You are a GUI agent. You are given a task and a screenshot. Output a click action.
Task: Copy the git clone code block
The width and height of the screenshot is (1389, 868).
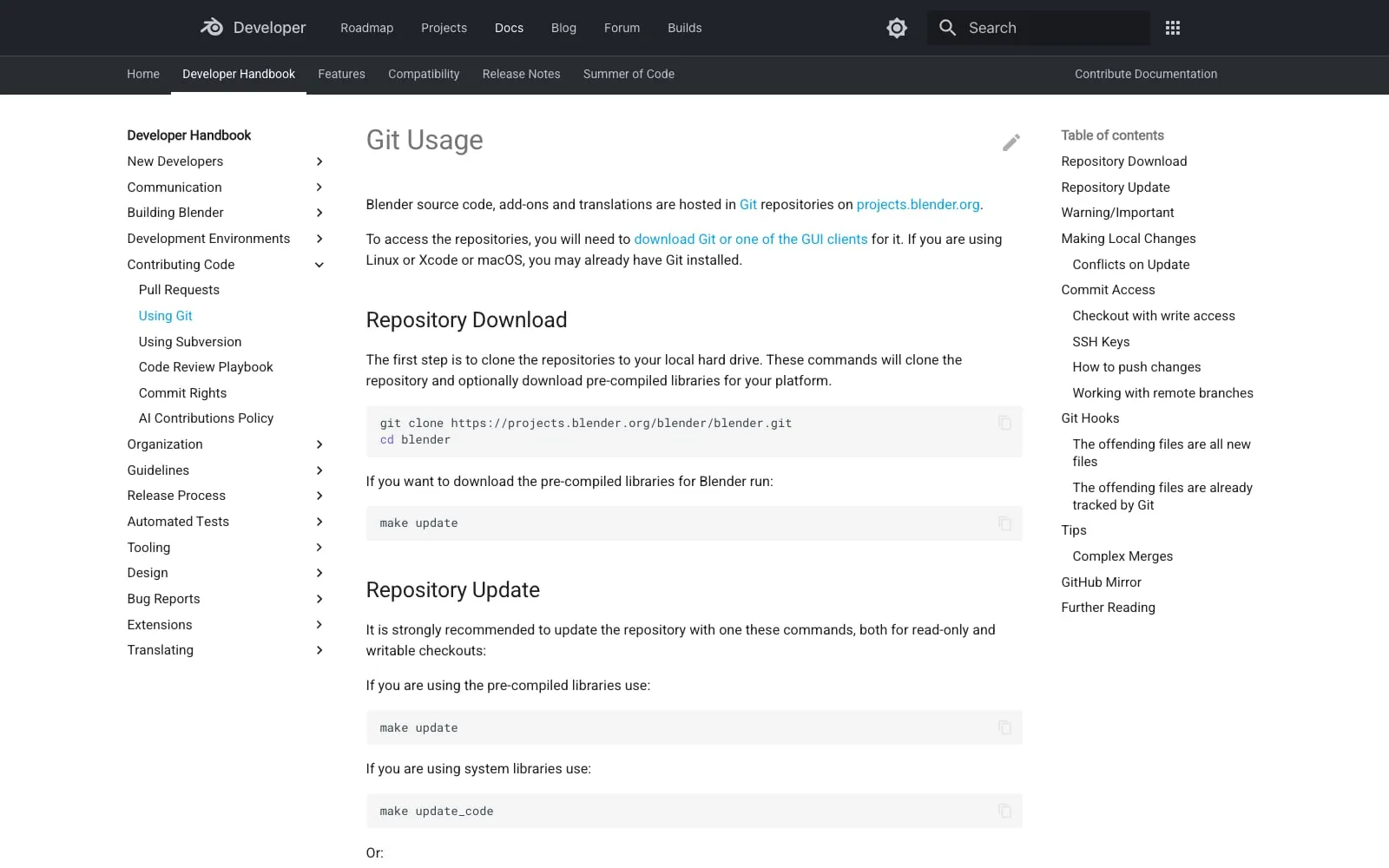pos(1004,423)
